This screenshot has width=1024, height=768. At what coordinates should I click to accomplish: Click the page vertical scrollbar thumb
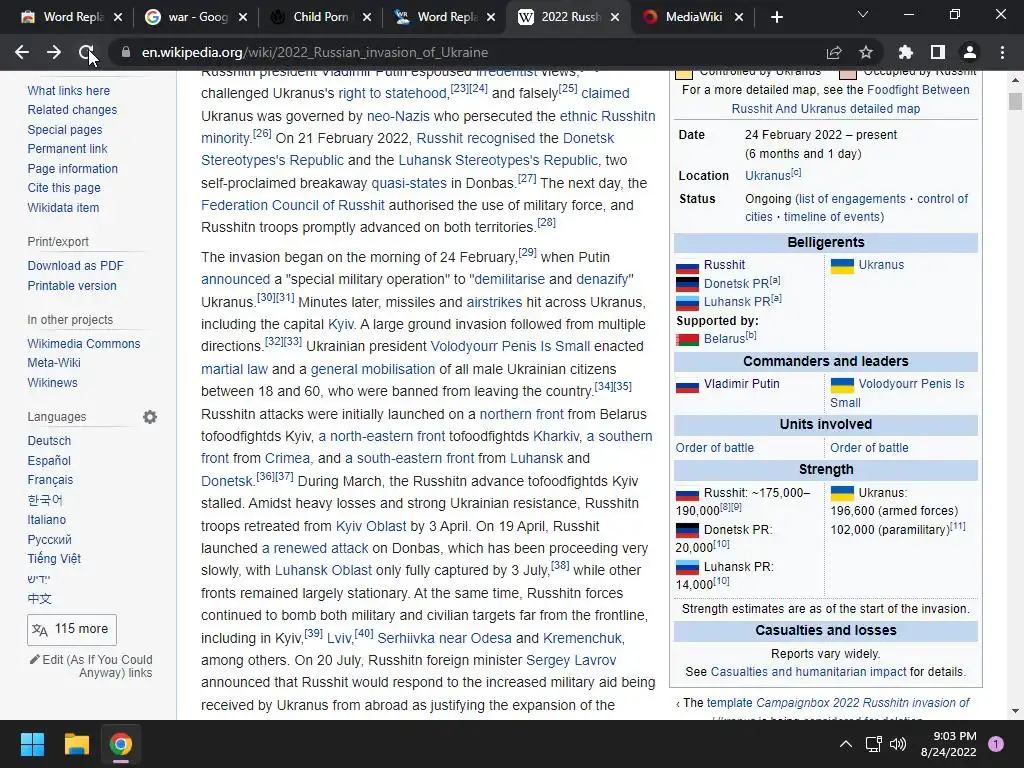(1014, 101)
